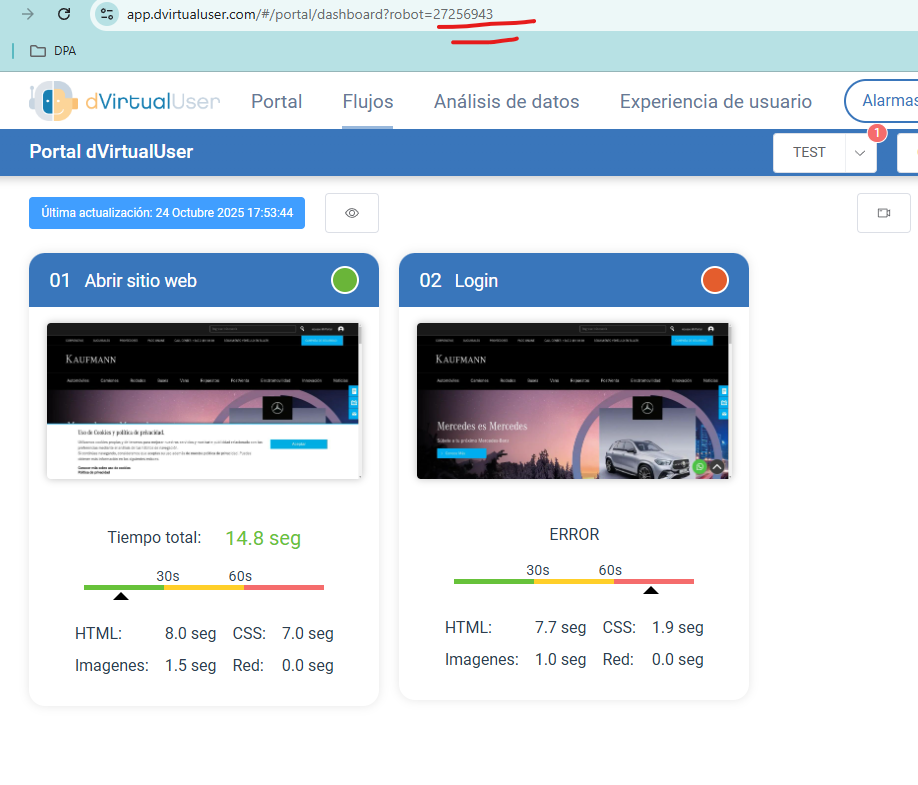Viewport: 918px width, 785px height.
Task: Reload the page with the browser refresh icon
Action: point(64,14)
